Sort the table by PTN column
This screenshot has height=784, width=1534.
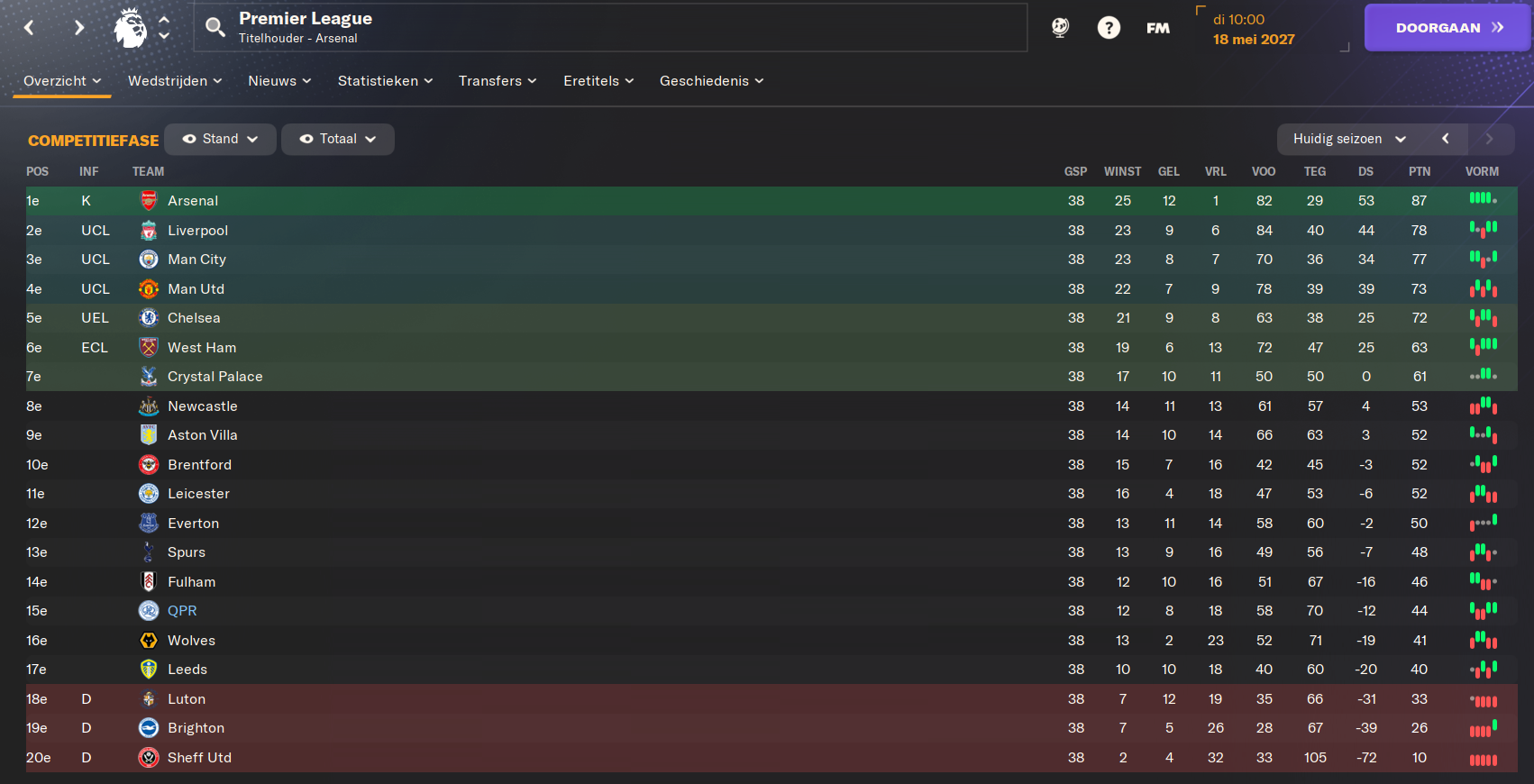tap(1420, 171)
